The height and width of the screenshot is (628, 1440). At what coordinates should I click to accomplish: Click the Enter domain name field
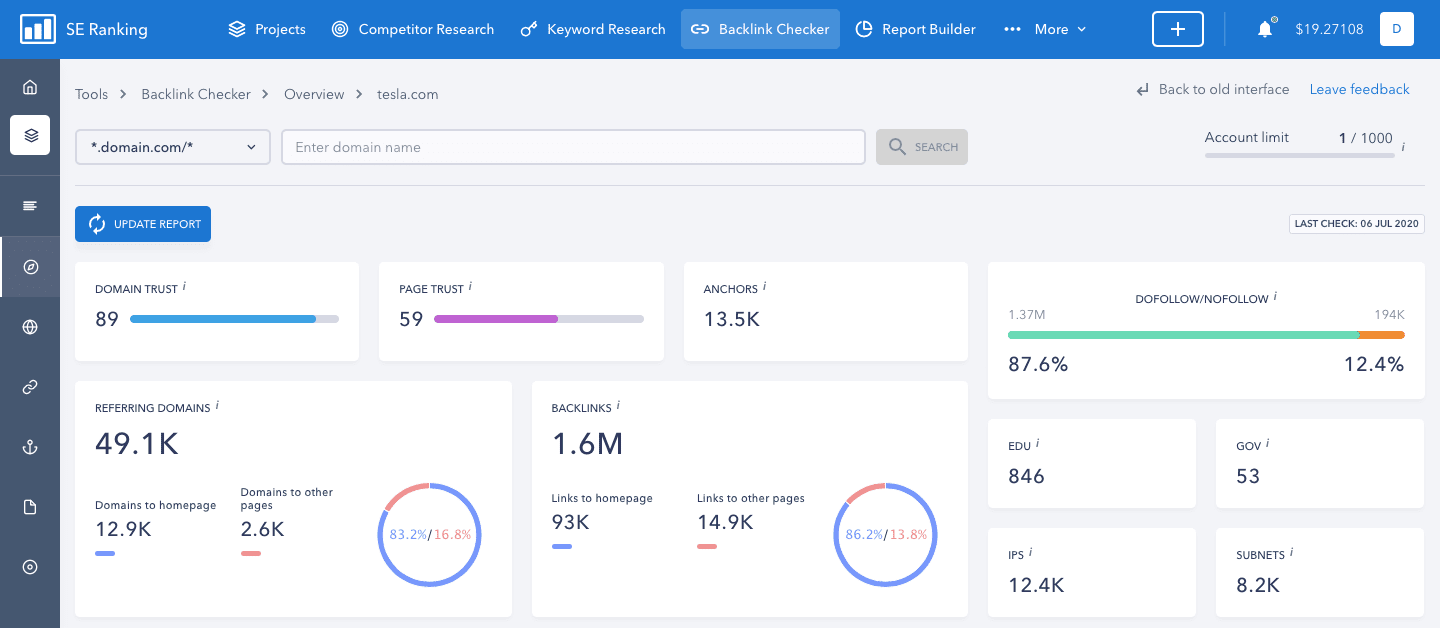pyautogui.click(x=573, y=147)
